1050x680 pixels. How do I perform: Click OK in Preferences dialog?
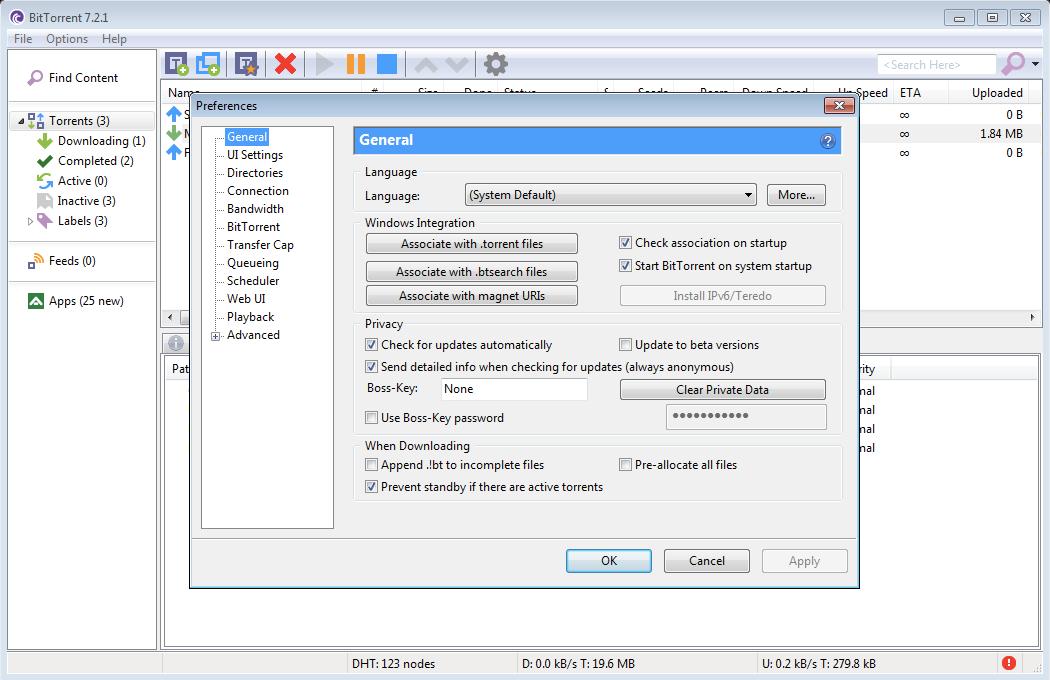pyautogui.click(x=609, y=561)
